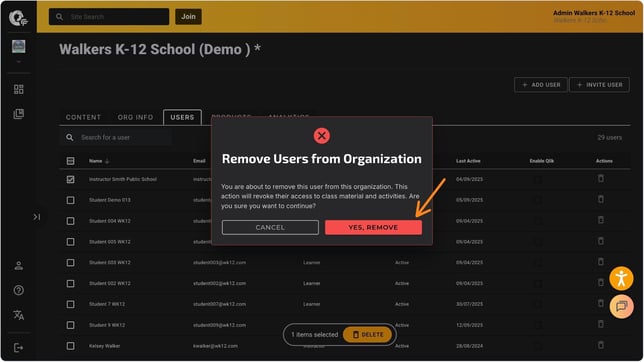Switch to the ORG INFO tab
Screen dimensions: 644x362
pos(135,117)
